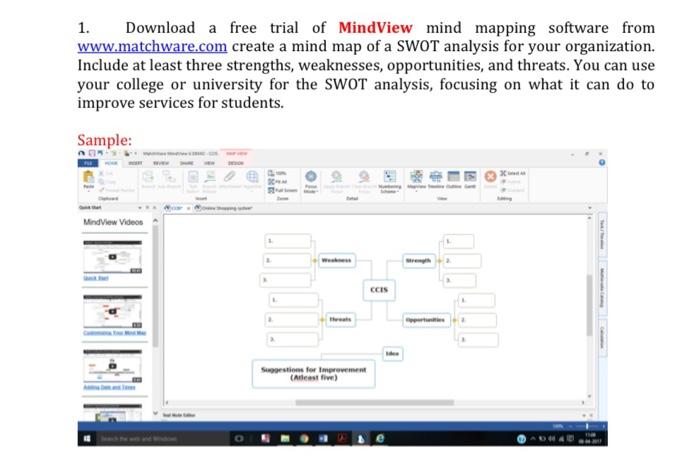The height and width of the screenshot is (458, 700).
Task: Play the Customizing Your Mind Map thumbnail
Action: [x=112, y=311]
